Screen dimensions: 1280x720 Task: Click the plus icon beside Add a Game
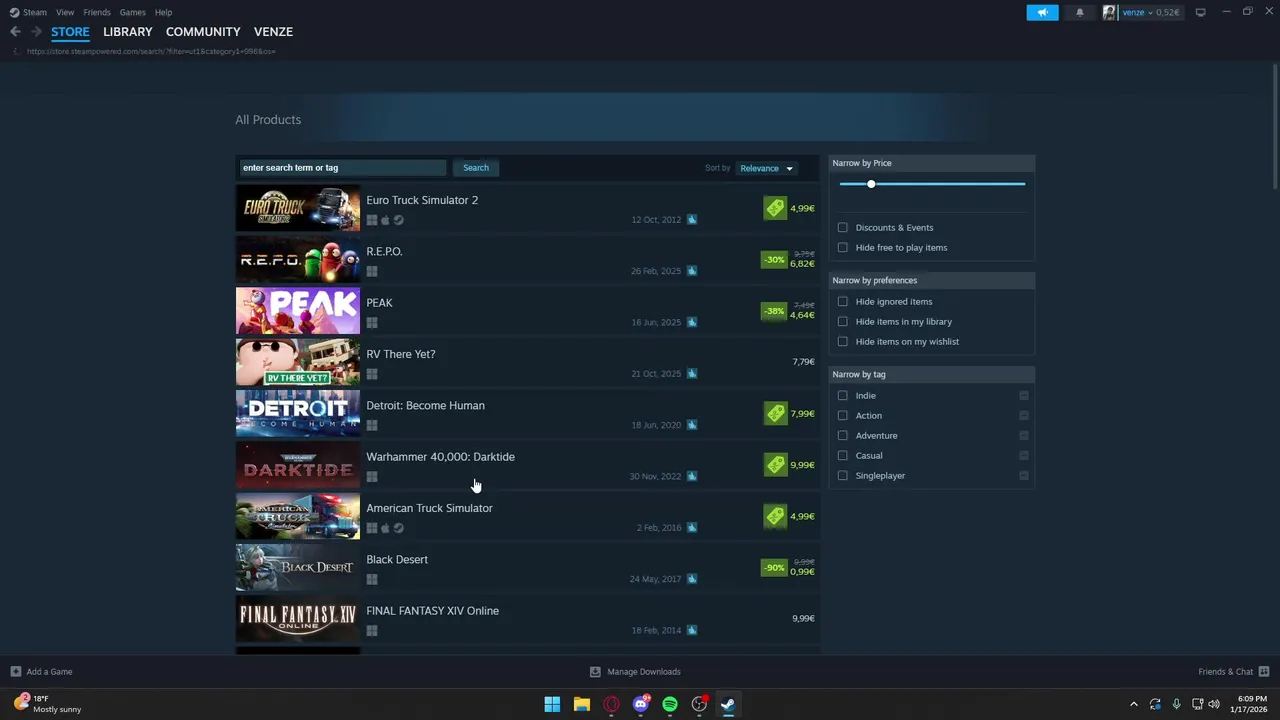point(15,672)
